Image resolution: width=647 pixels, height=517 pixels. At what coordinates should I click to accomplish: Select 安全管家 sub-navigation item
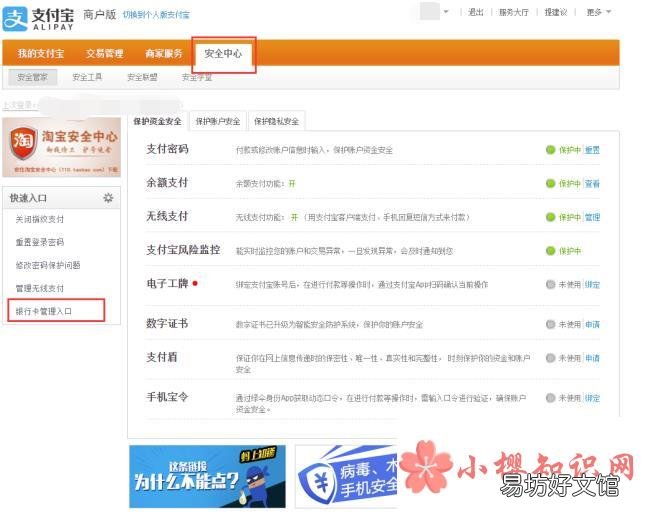click(32, 77)
